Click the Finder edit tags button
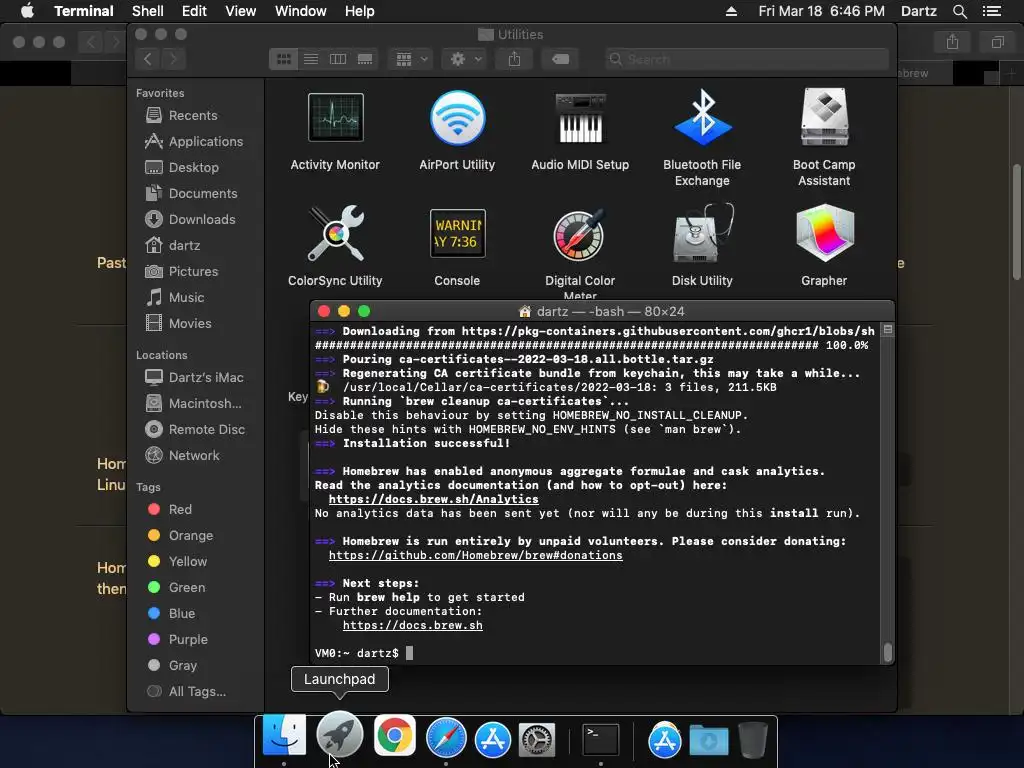This screenshot has width=1024, height=768. click(560, 59)
